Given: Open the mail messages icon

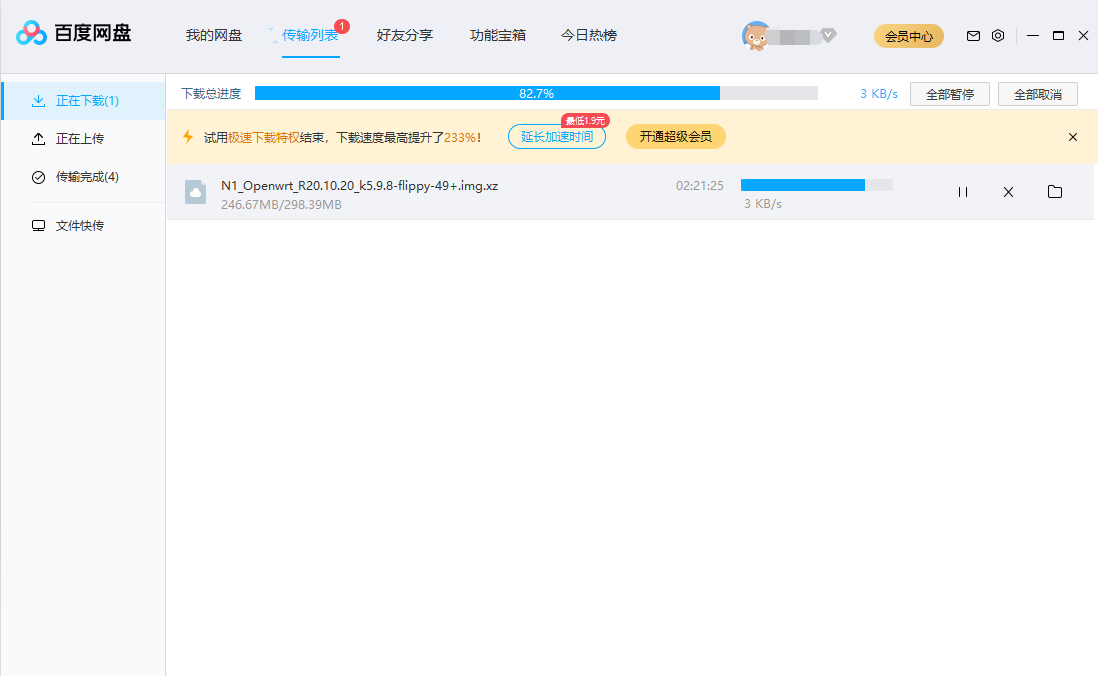Looking at the screenshot, I should pyautogui.click(x=973, y=36).
